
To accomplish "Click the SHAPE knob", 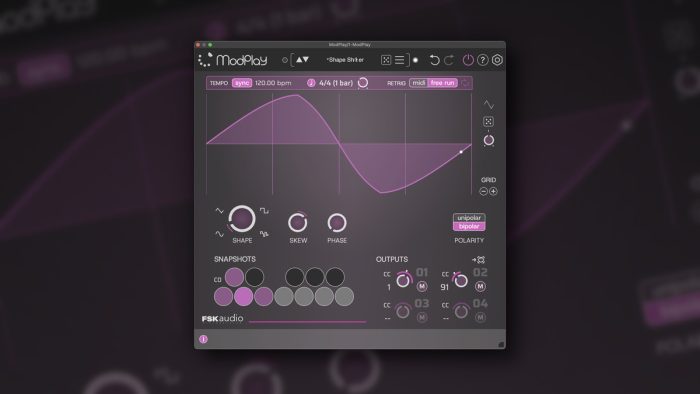I will tap(242, 219).
